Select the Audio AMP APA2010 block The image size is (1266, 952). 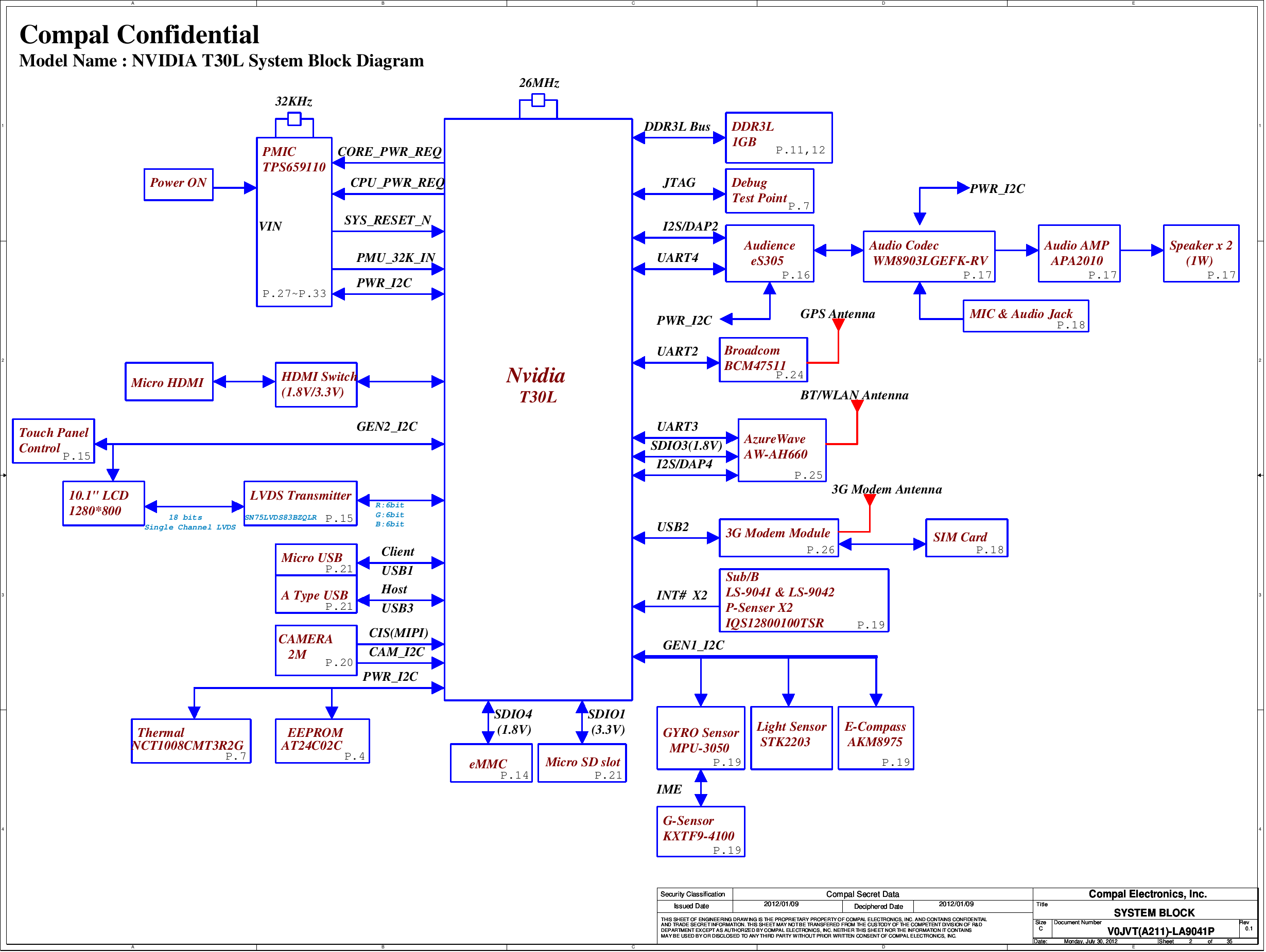tap(1079, 254)
